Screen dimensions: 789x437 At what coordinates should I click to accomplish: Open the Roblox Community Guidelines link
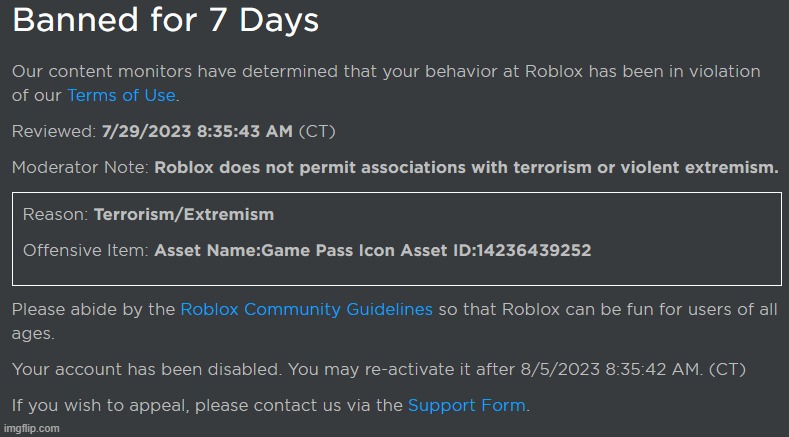click(x=306, y=310)
